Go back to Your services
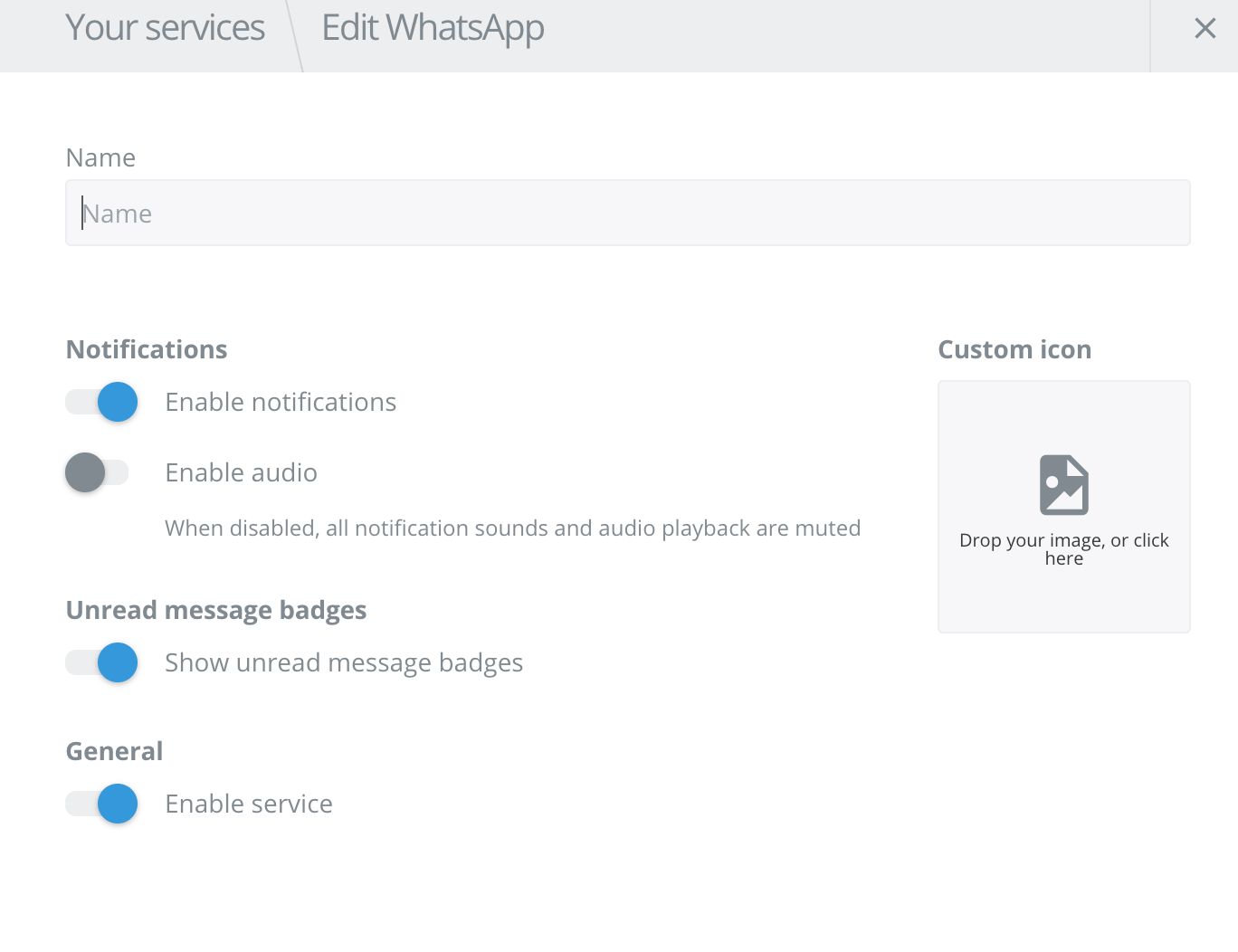 pyautogui.click(x=165, y=28)
